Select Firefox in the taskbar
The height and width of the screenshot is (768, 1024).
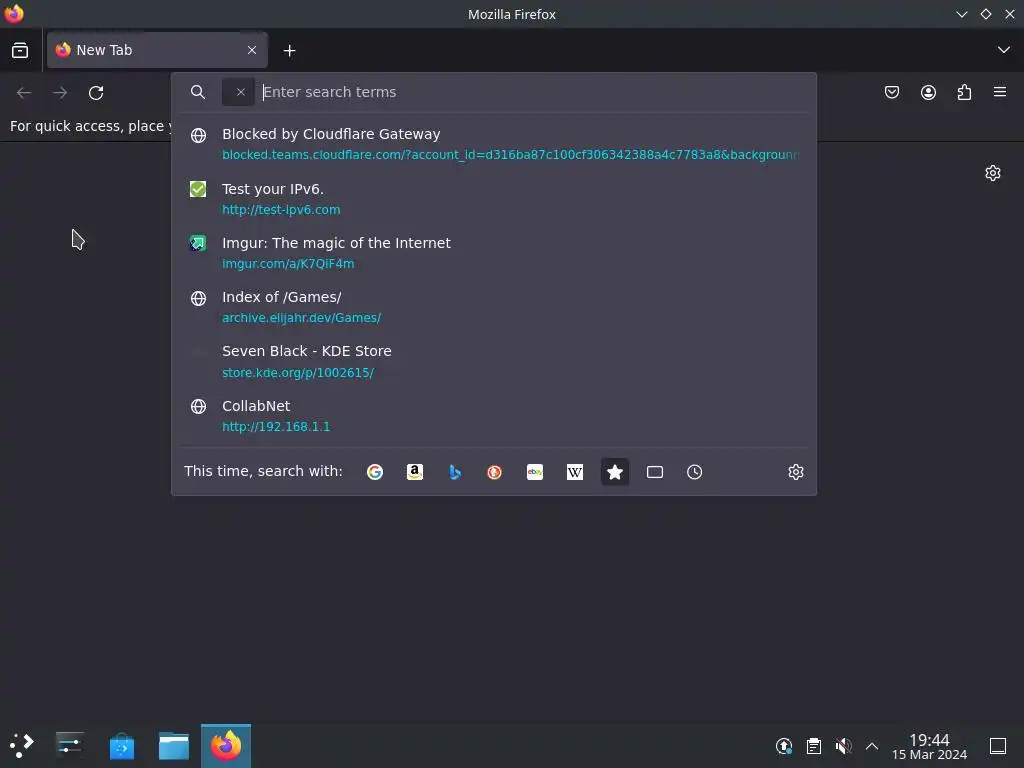(x=226, y=745)
